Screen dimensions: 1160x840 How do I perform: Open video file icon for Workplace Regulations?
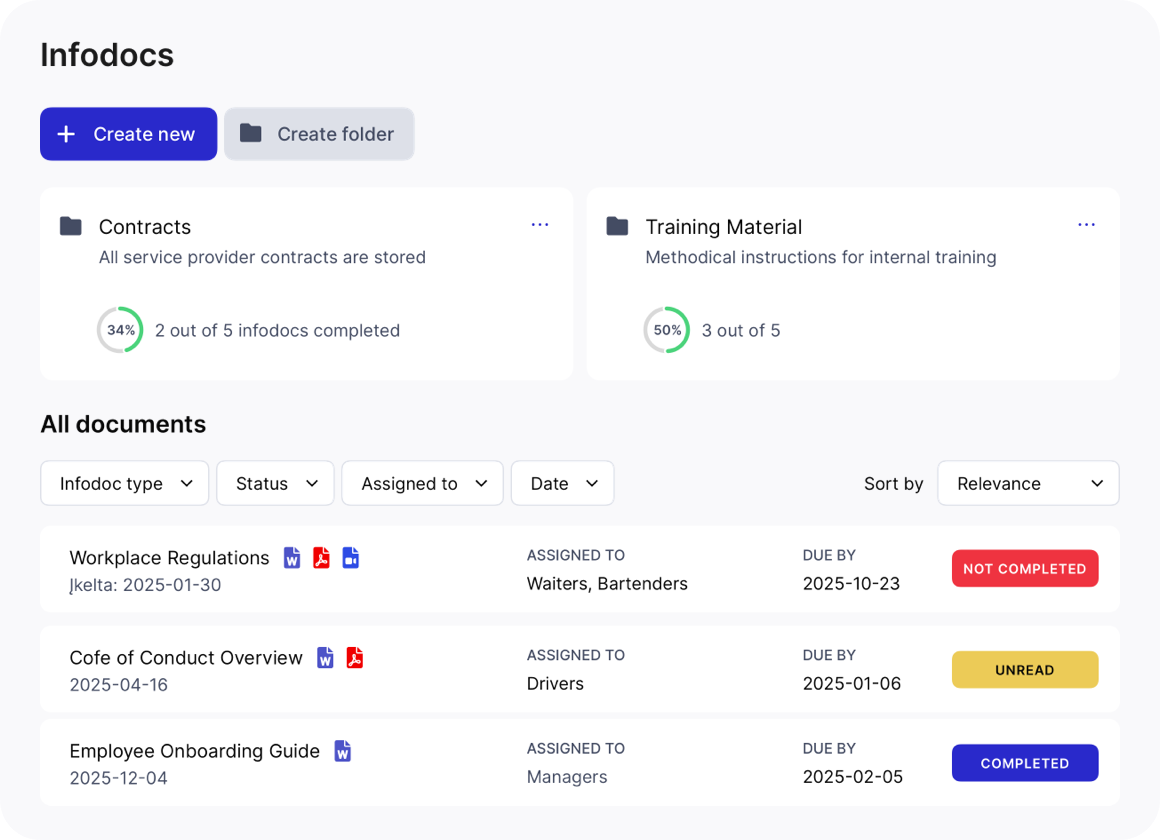(350, 558)
